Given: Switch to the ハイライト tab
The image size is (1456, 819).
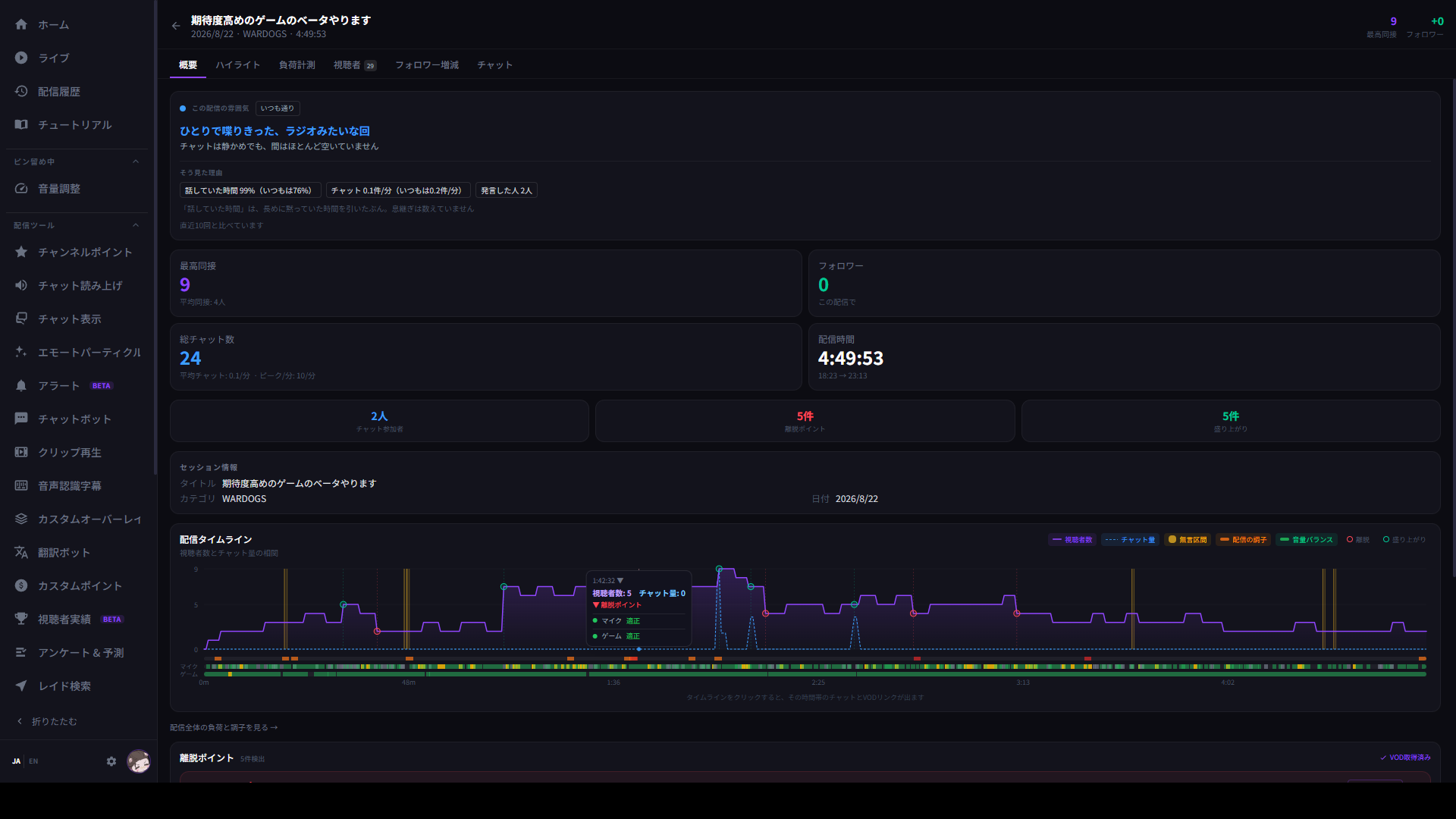Looking at the screenshot, I should (x=238, y=65).
